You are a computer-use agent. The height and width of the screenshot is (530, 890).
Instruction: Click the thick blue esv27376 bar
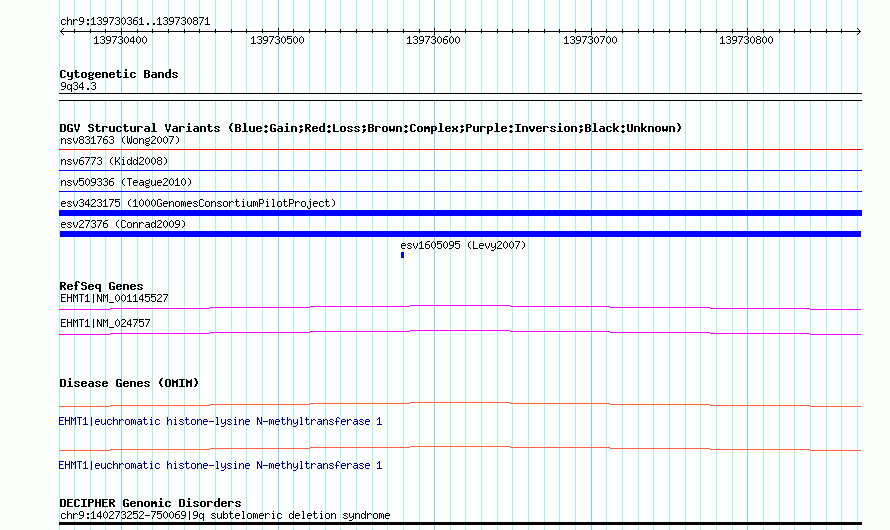click(x=460, y=234)
